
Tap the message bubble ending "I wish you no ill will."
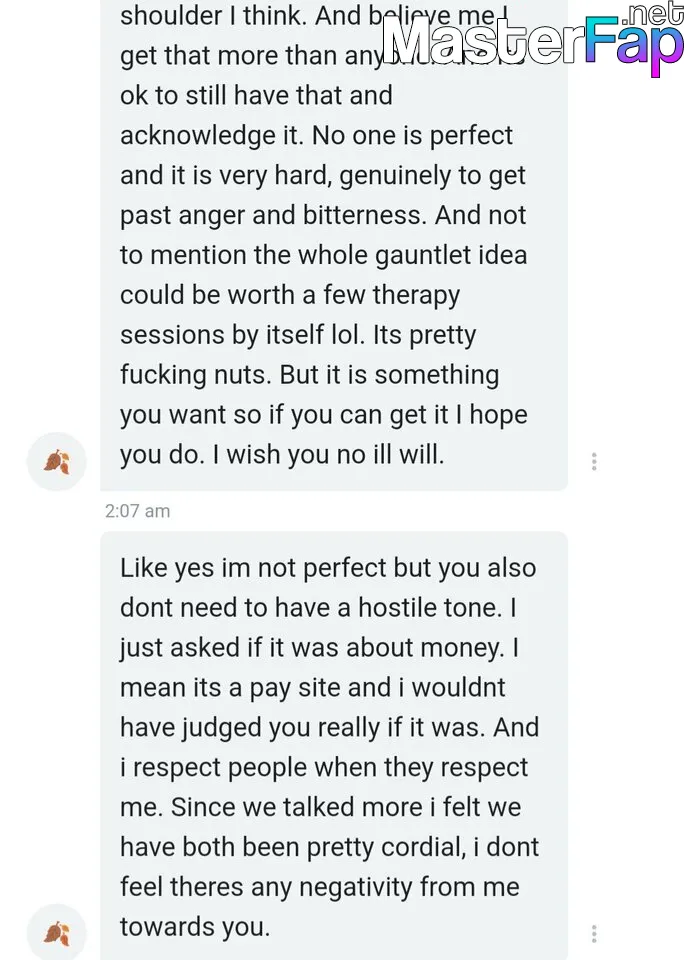pyautogui.click(x=334, y=245)
